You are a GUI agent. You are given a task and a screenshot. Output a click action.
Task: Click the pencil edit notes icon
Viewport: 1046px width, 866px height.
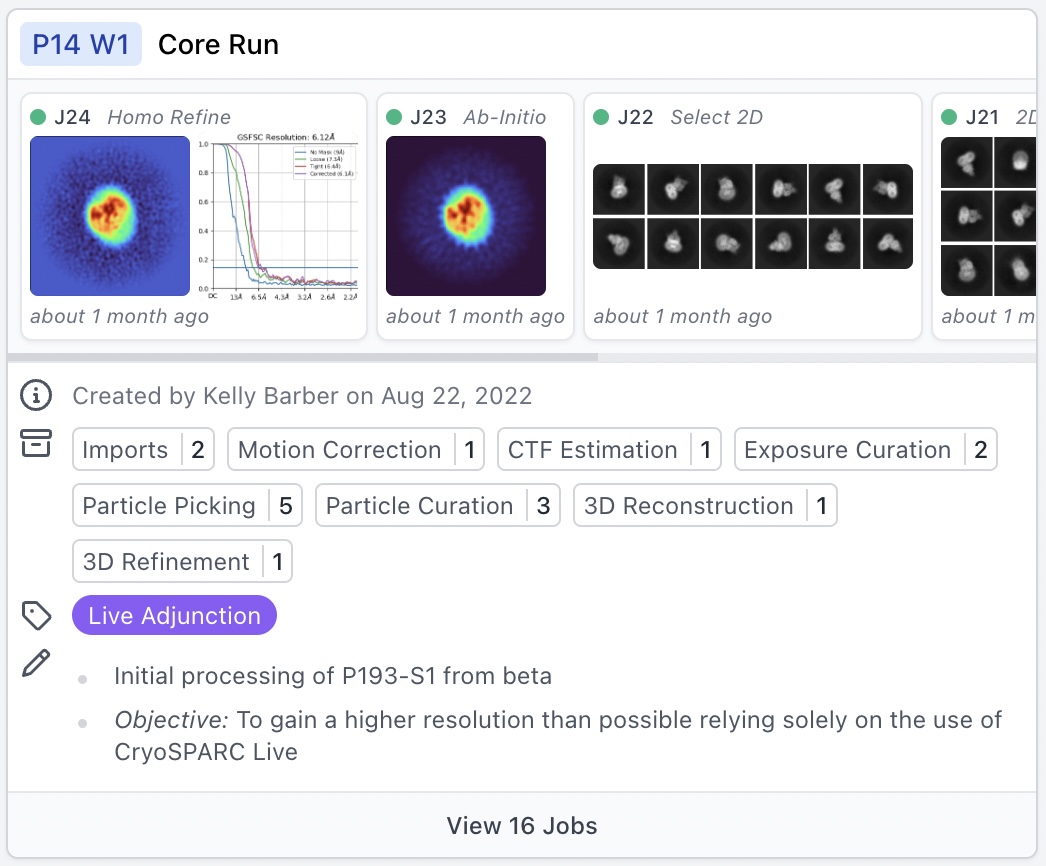click(36, 662)
